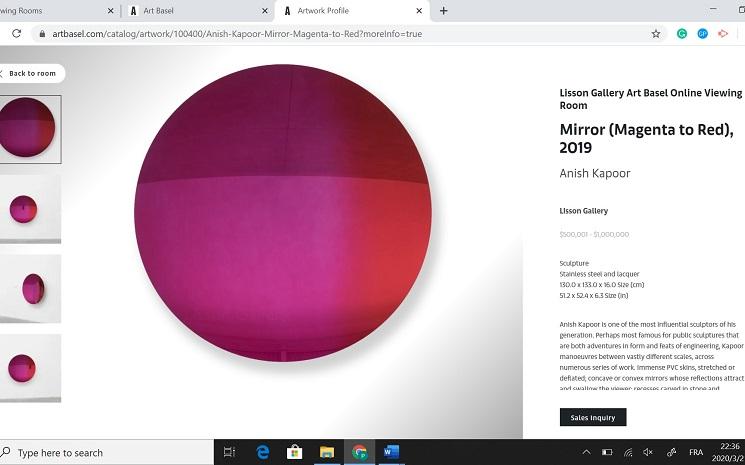Bookmark this page with the star icon
The height and width of the screenshot is (465, 745).
click(656, 34)
